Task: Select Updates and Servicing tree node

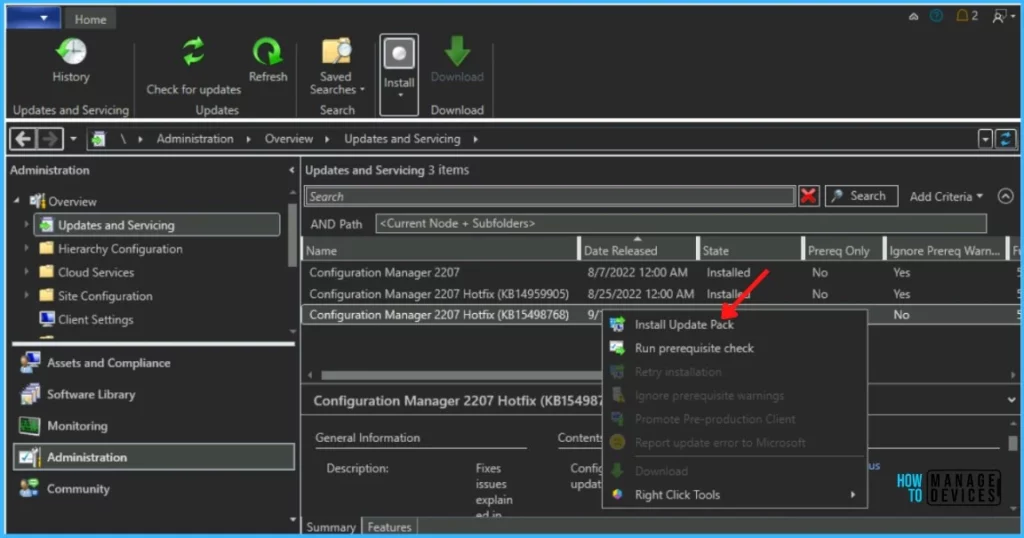Action: tap(157, 225)
